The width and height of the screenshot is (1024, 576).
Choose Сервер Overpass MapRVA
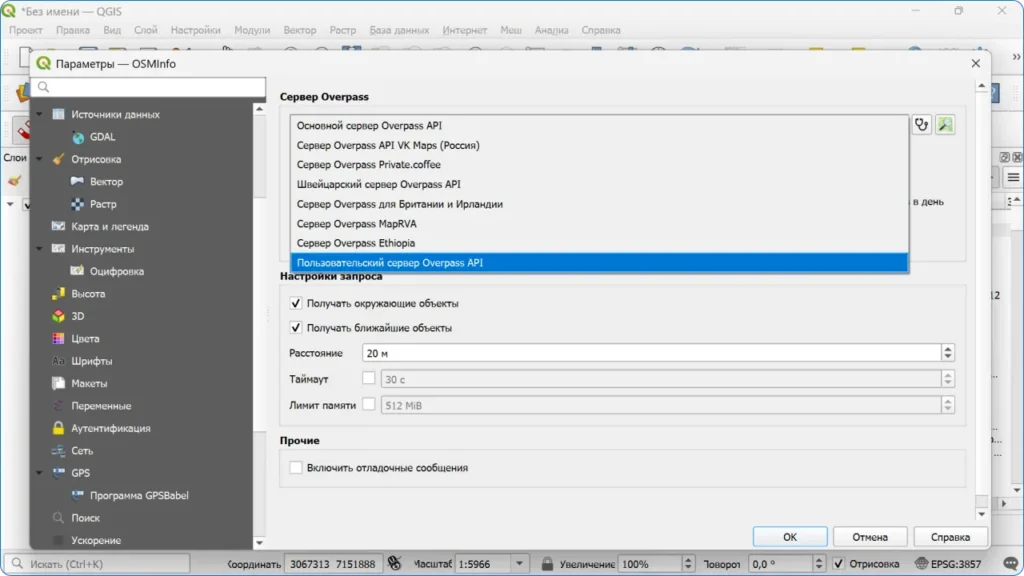point(599,223)
